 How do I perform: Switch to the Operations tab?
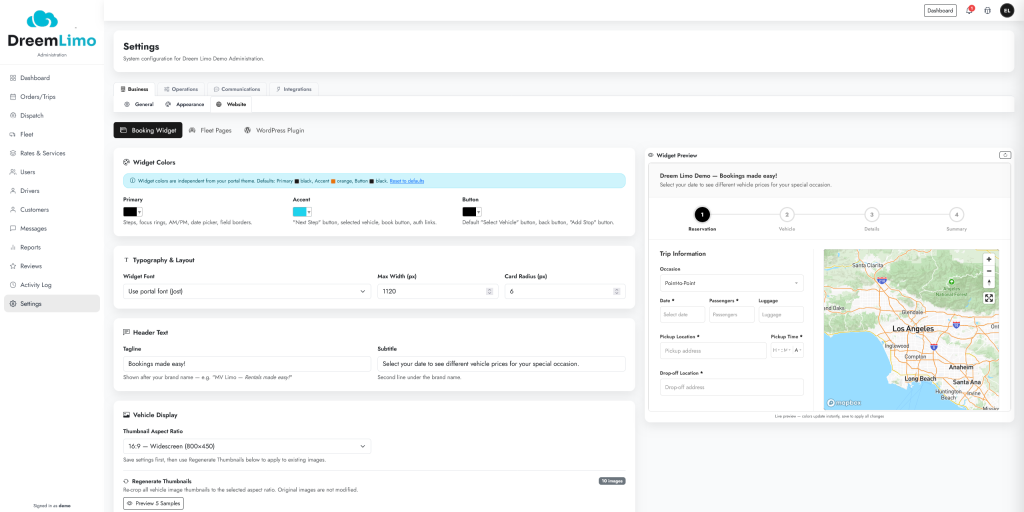coord(181,89)
